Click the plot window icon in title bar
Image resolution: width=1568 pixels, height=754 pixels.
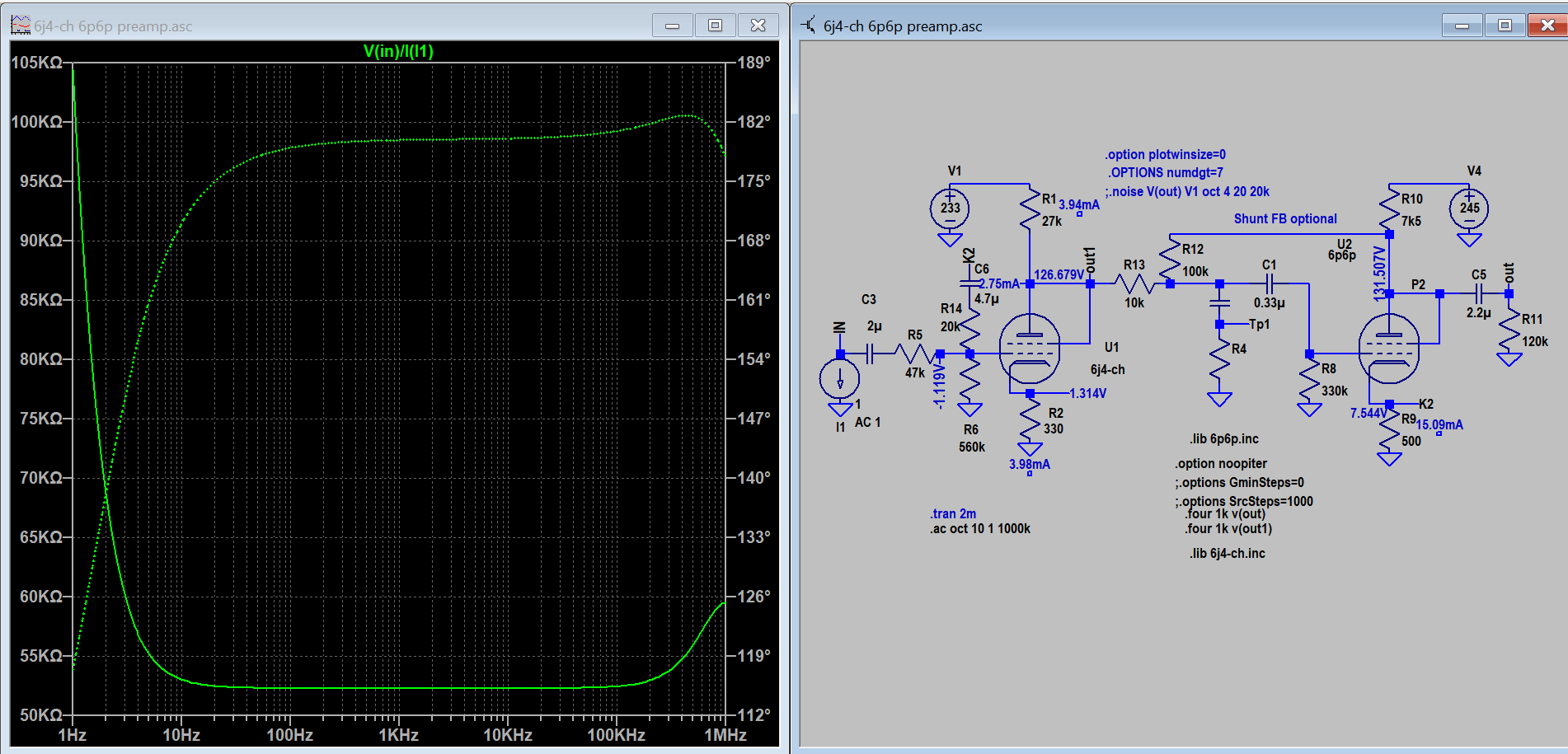tap(20, 26)
